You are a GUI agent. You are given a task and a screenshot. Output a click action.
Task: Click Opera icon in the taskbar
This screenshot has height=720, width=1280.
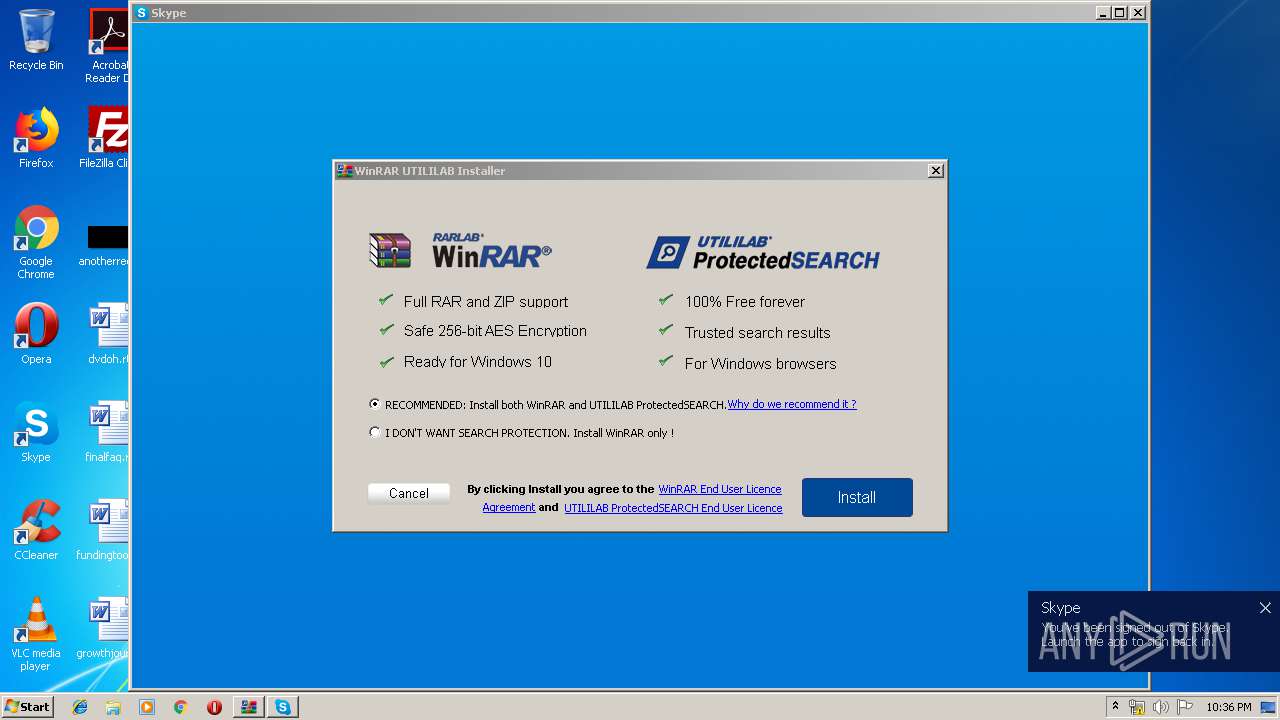pyautogui.click(x=214, y=707)
